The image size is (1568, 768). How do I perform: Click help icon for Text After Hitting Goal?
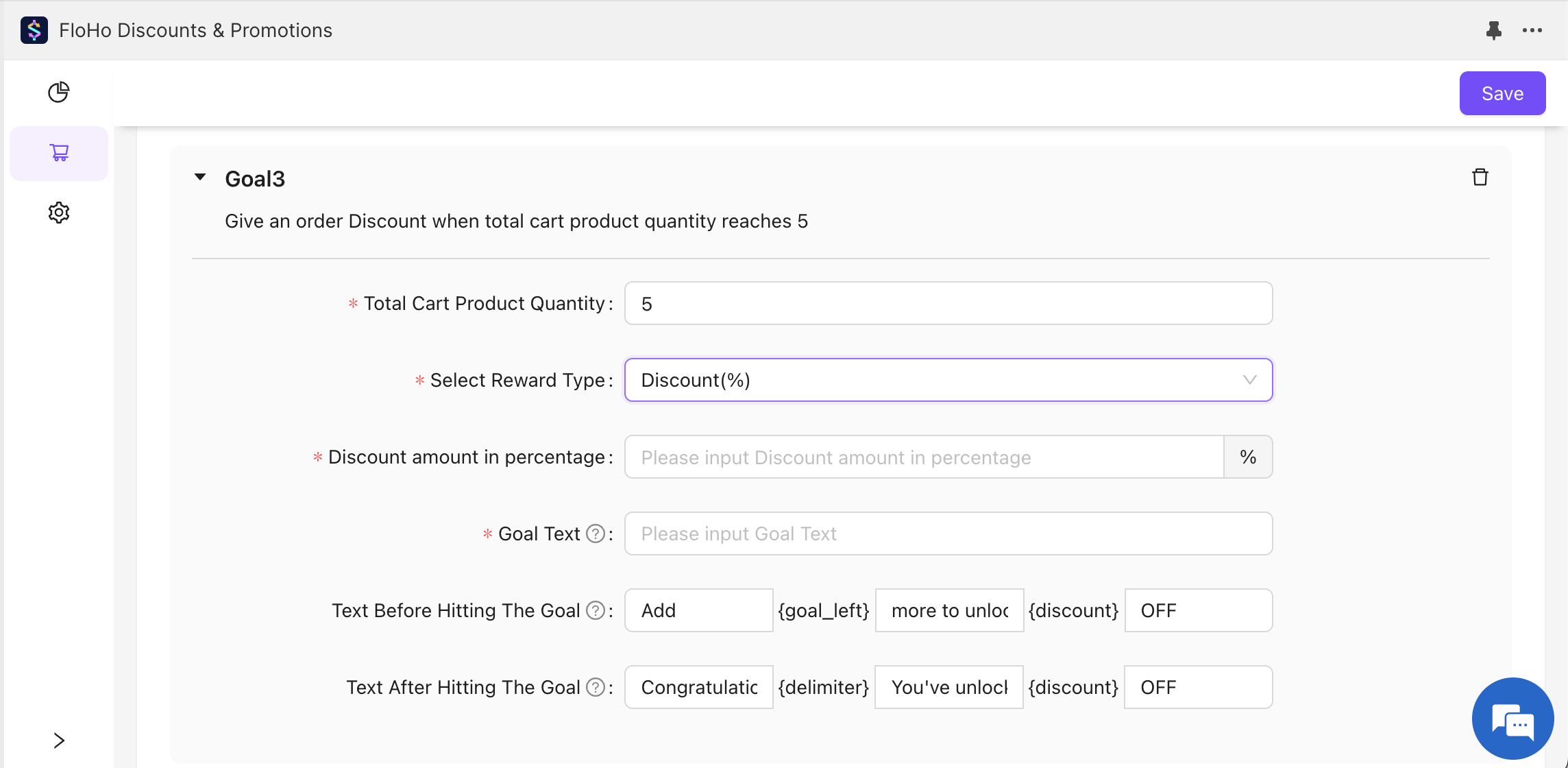pyautogui.click(x=596, y=687)
